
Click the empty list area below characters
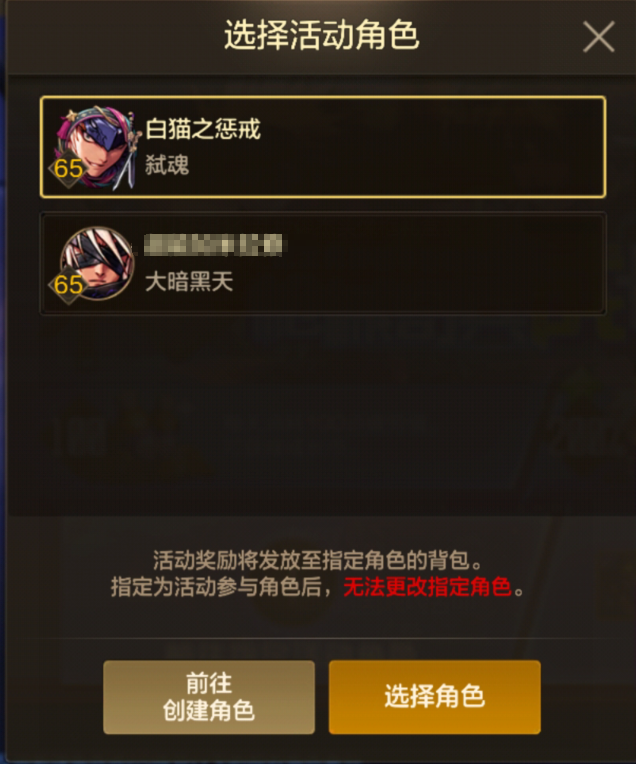coord(323,414)
